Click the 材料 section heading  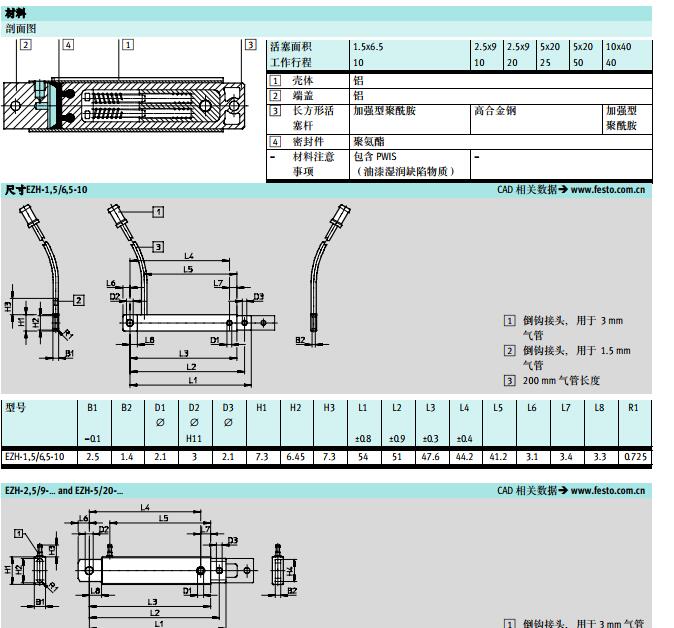click(16, 13)
